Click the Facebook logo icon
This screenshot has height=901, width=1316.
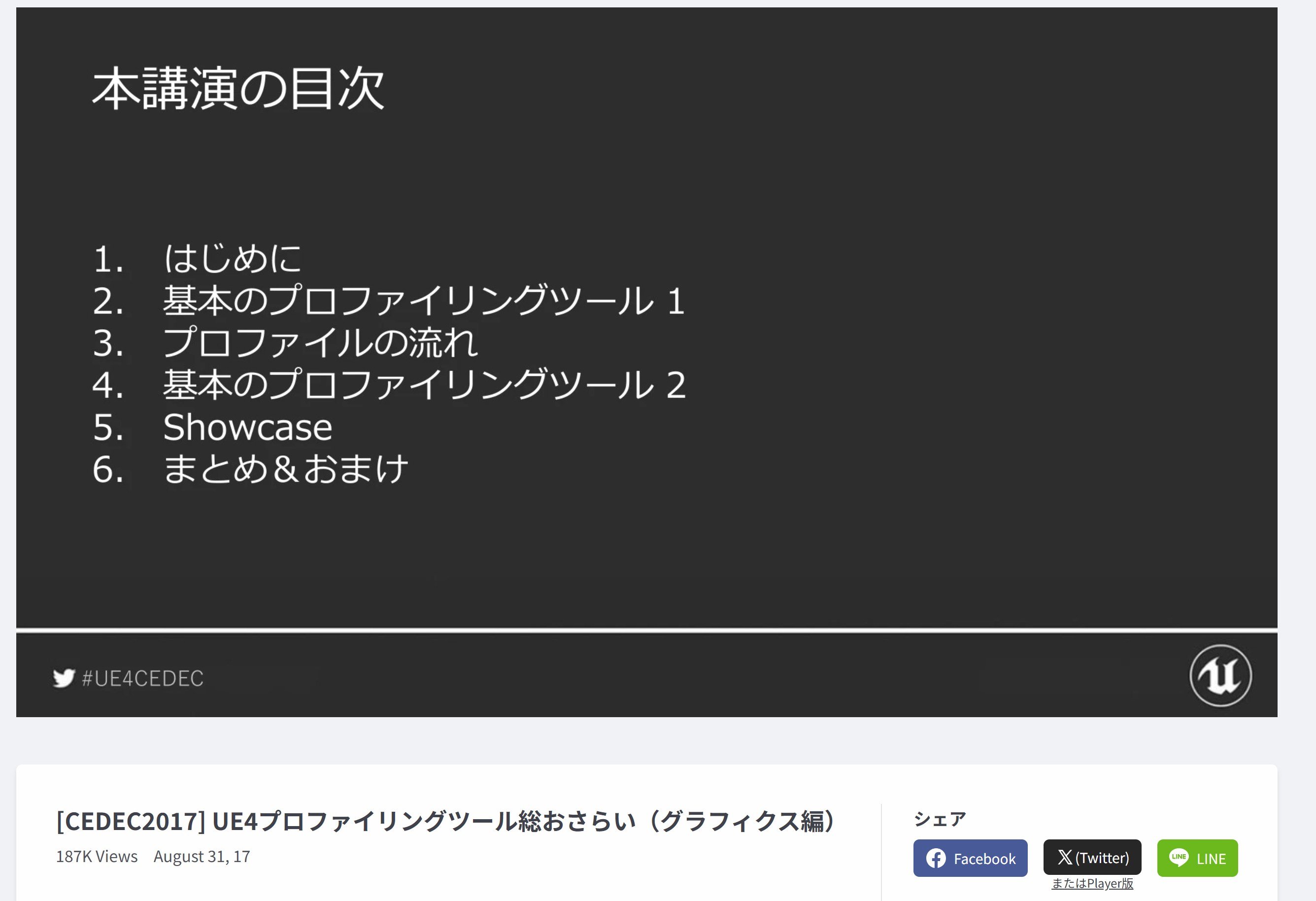click(936, 859)
